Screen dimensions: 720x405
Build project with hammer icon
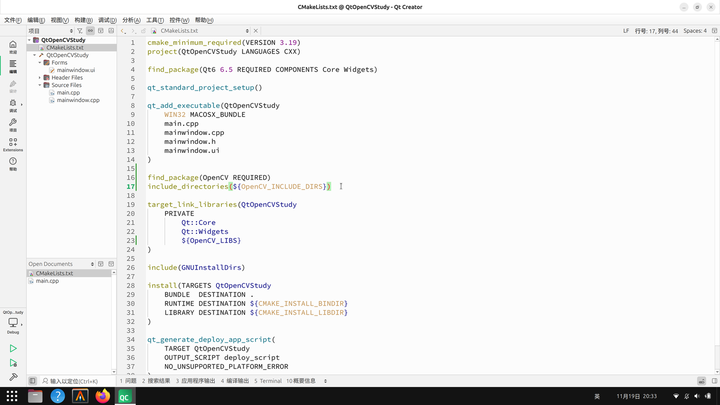pyautogui.click(x=13, y=377)
